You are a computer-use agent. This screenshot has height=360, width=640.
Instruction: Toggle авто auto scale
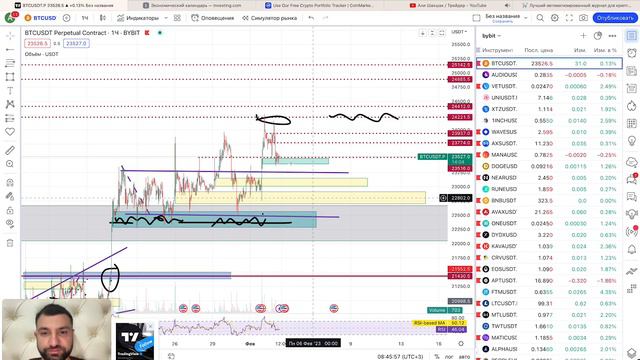coord(464,356)
